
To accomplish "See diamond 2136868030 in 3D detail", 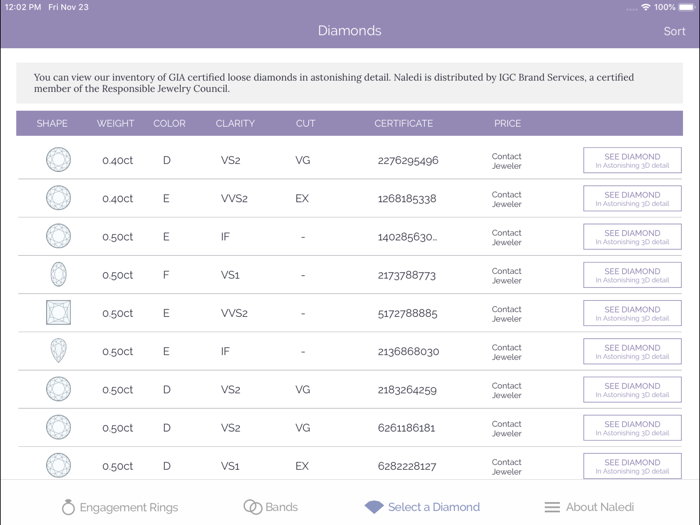I will point(632,351).
